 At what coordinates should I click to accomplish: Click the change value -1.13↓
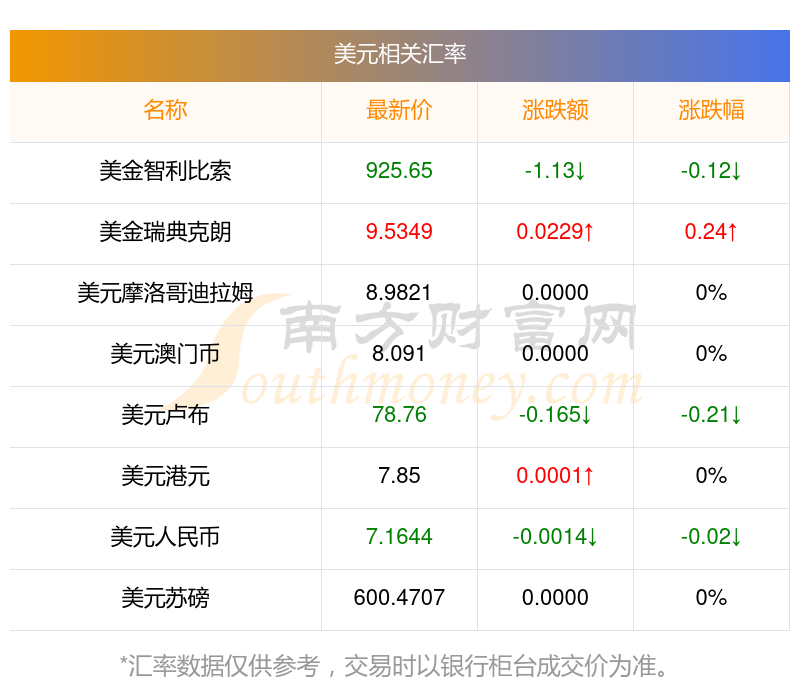pyautogui.click(x=555, y=170)
